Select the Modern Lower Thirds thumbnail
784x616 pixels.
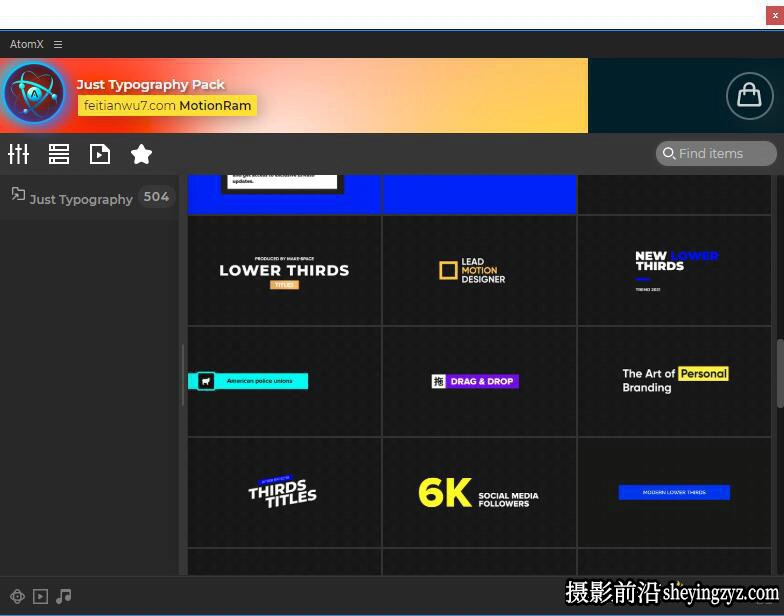tap(674, 492)
